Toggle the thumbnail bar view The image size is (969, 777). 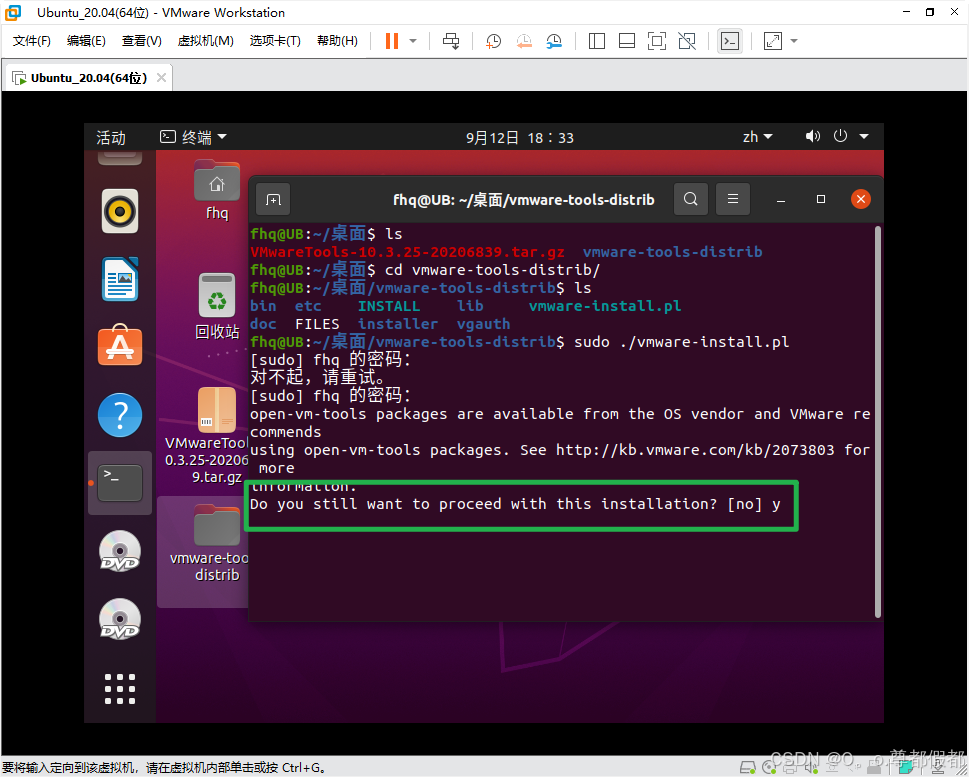pyautogui.click(x=627, y=41)
